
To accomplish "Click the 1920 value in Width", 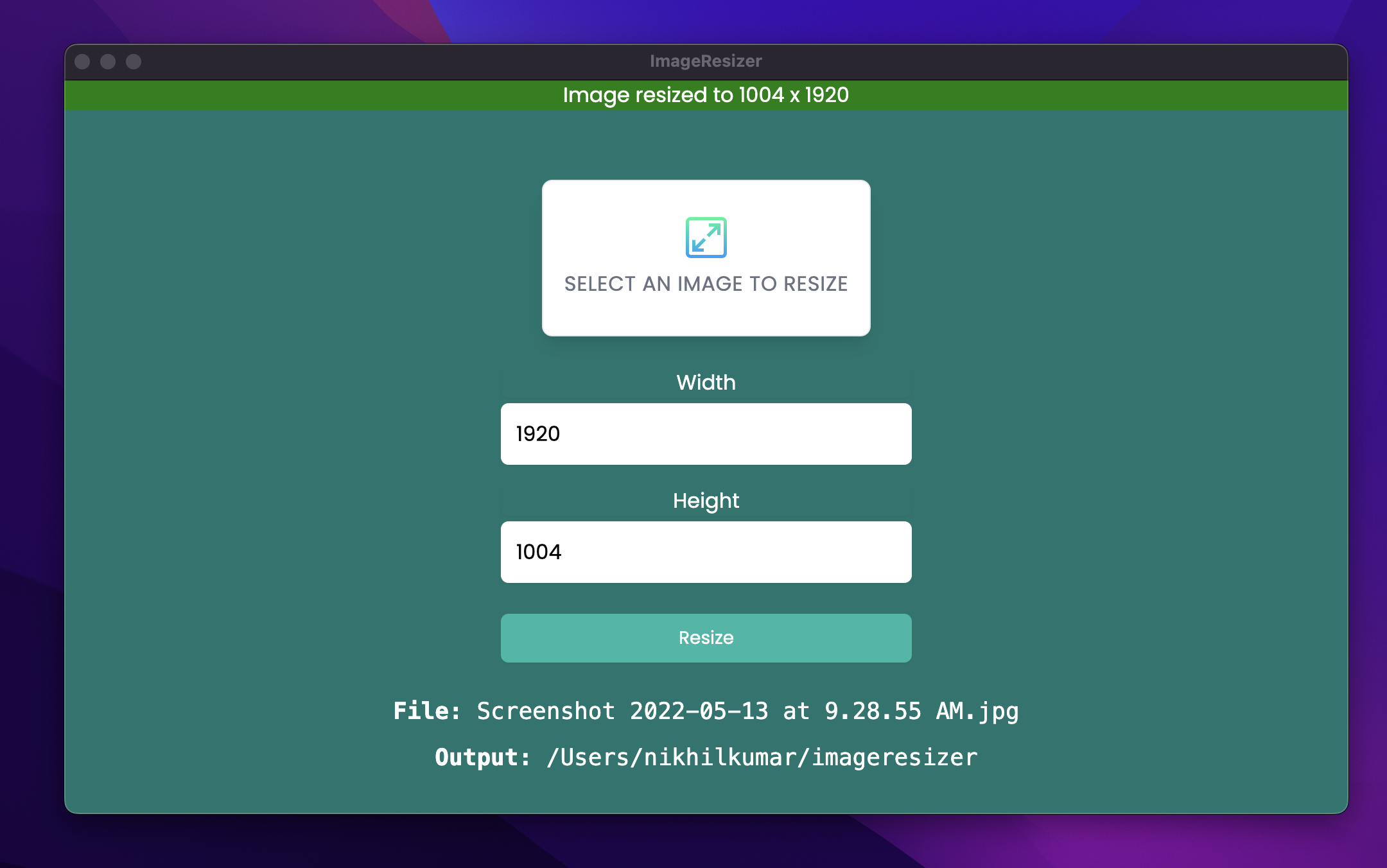I will [538, 434].
